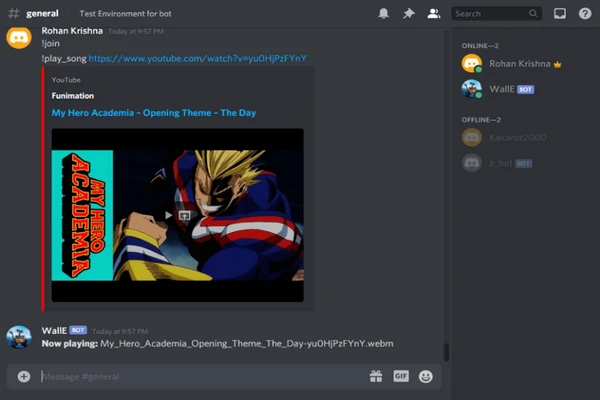Click WallE avatar in member list
The height and width of the screenshot is (400, 600).
tap(471, 89)
